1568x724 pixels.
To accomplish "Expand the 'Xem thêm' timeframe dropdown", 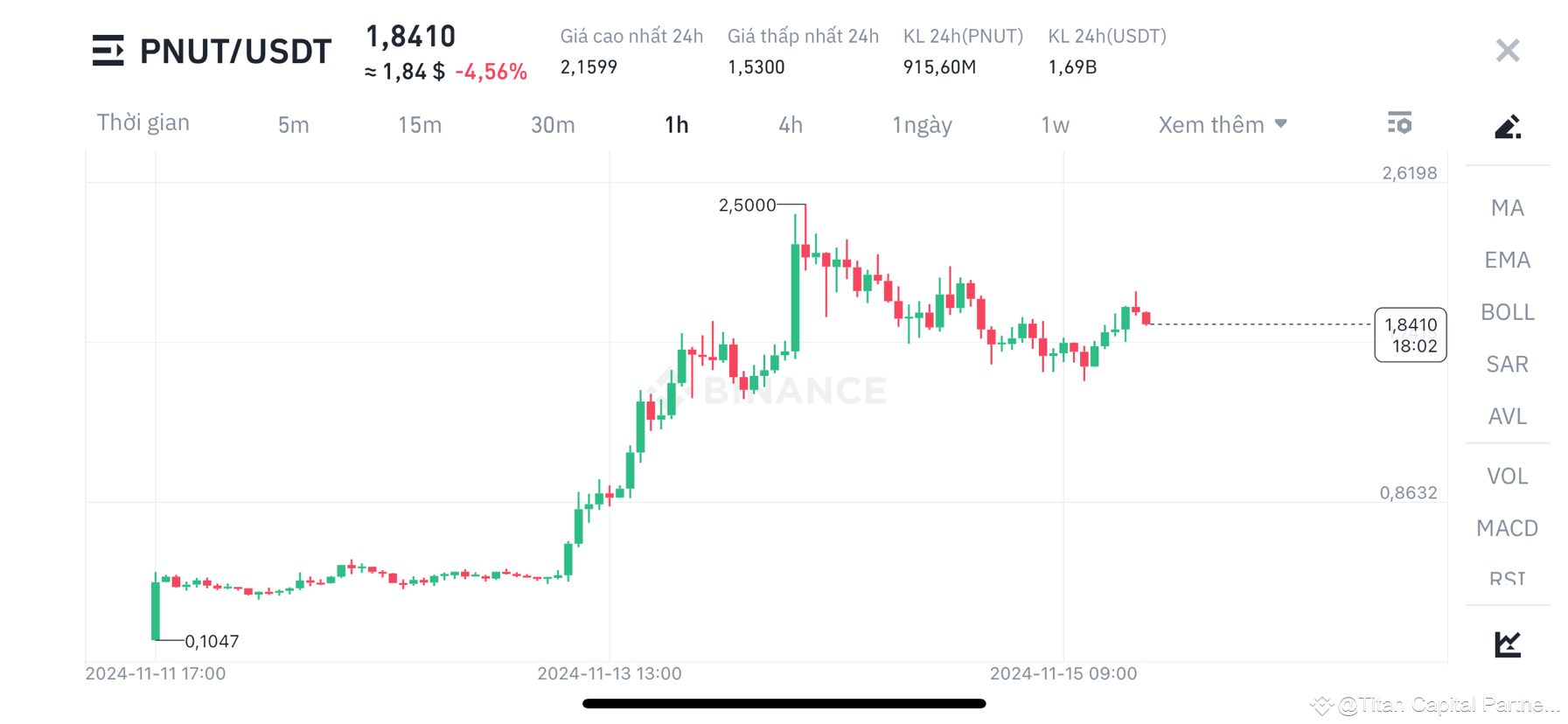I will pyautogui.click(x=1222, y=124).
